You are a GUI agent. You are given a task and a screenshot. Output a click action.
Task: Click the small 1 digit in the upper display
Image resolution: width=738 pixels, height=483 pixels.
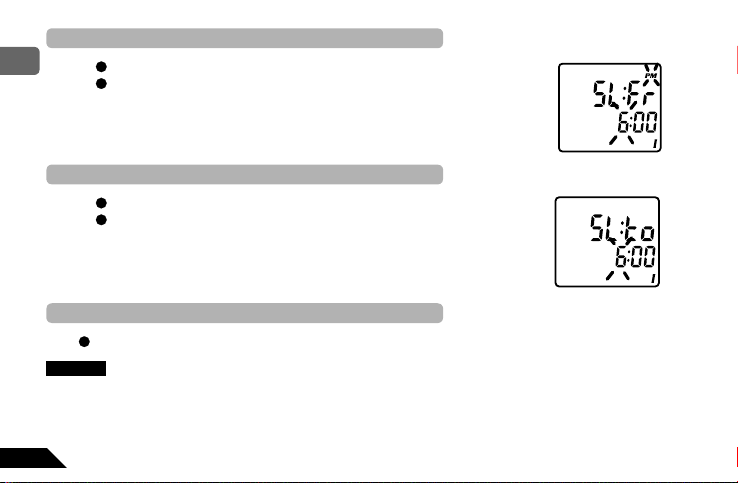[655, 144]
